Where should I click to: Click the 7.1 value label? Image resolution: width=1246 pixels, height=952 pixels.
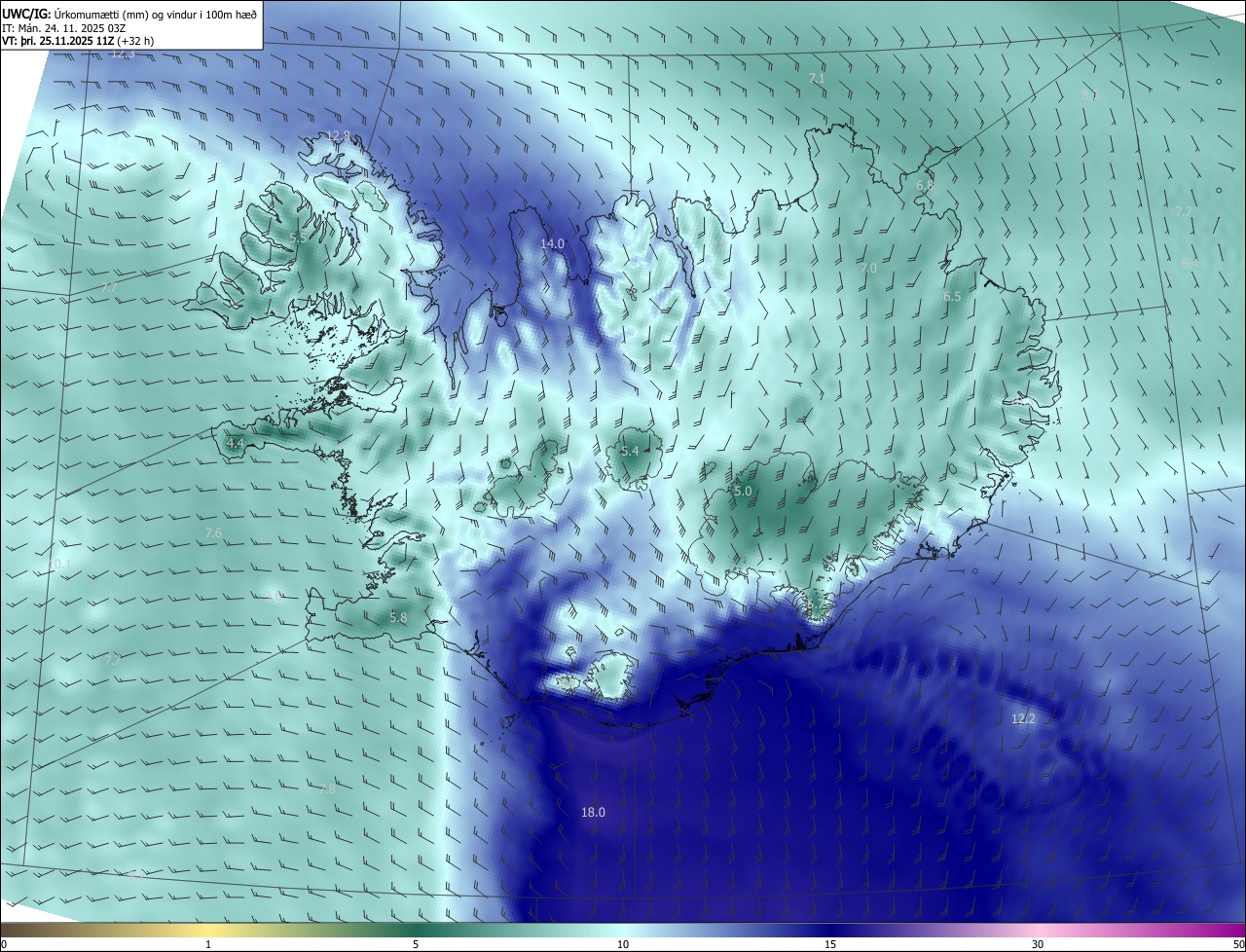pyautogui.click(x=817, y=77)
